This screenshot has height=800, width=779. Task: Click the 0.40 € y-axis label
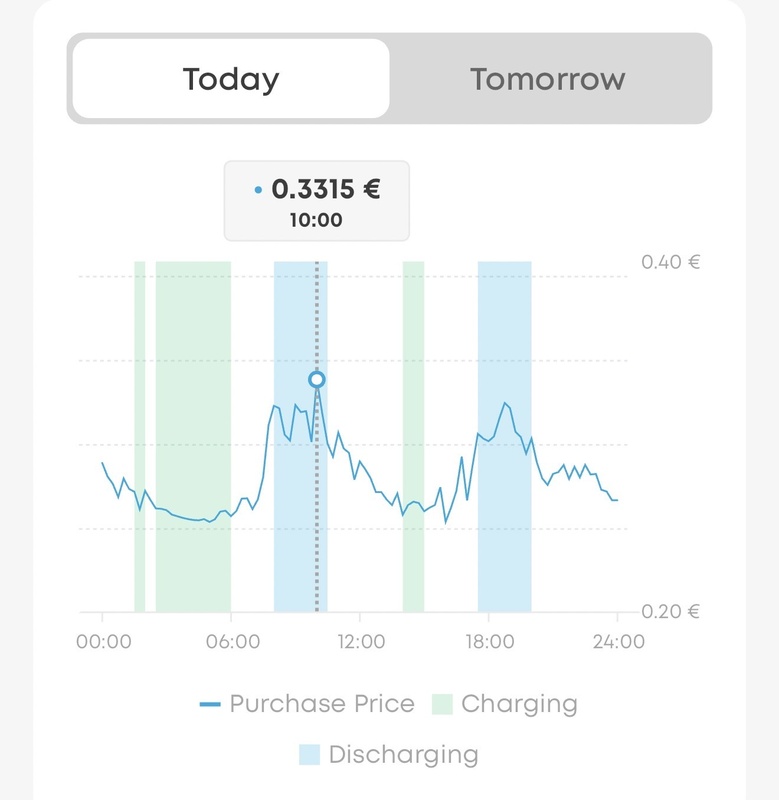pyautogui.click(x=669, y=263)
